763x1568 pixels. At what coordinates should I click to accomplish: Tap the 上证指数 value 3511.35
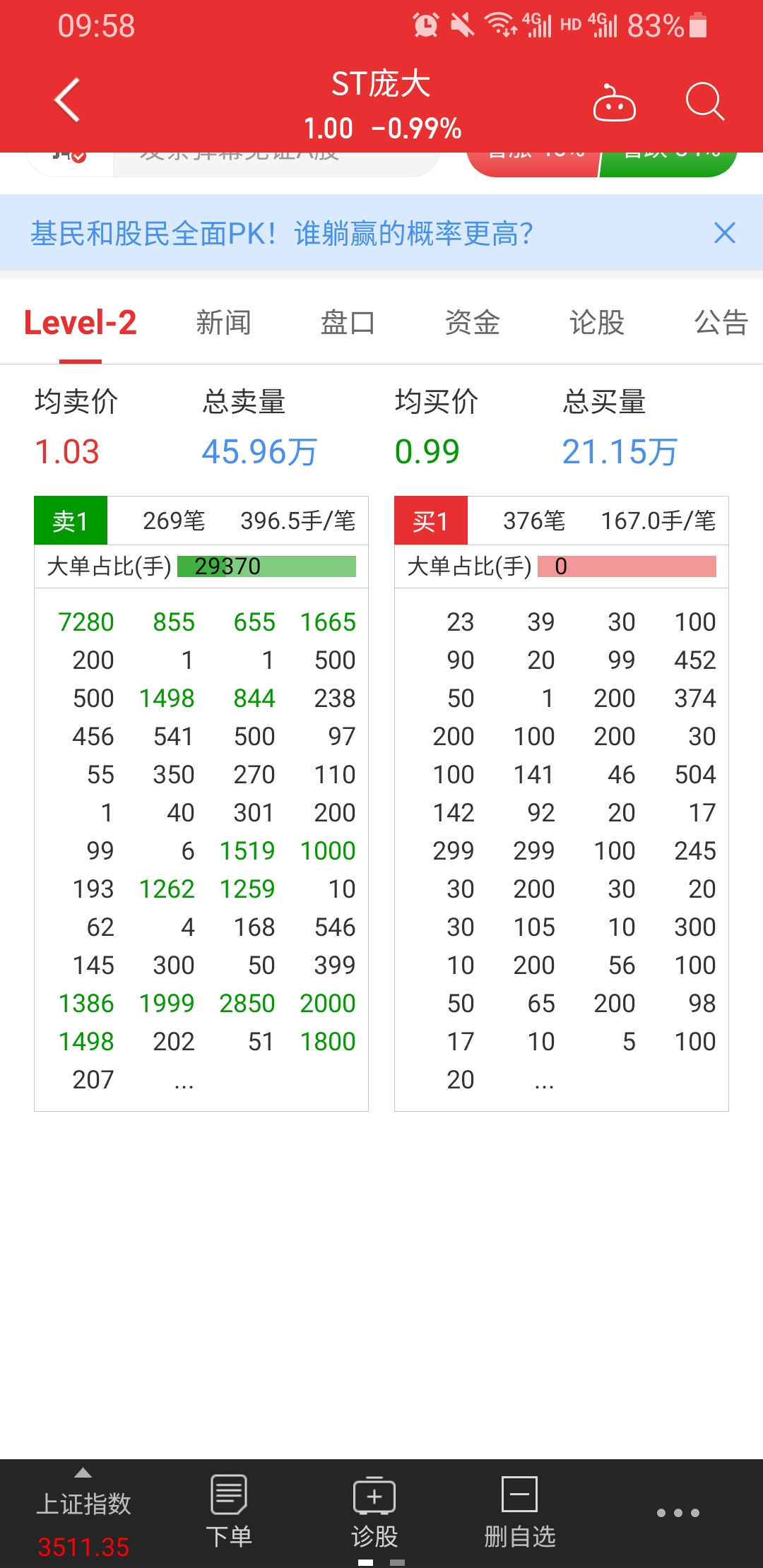[x=83, y=1547]
